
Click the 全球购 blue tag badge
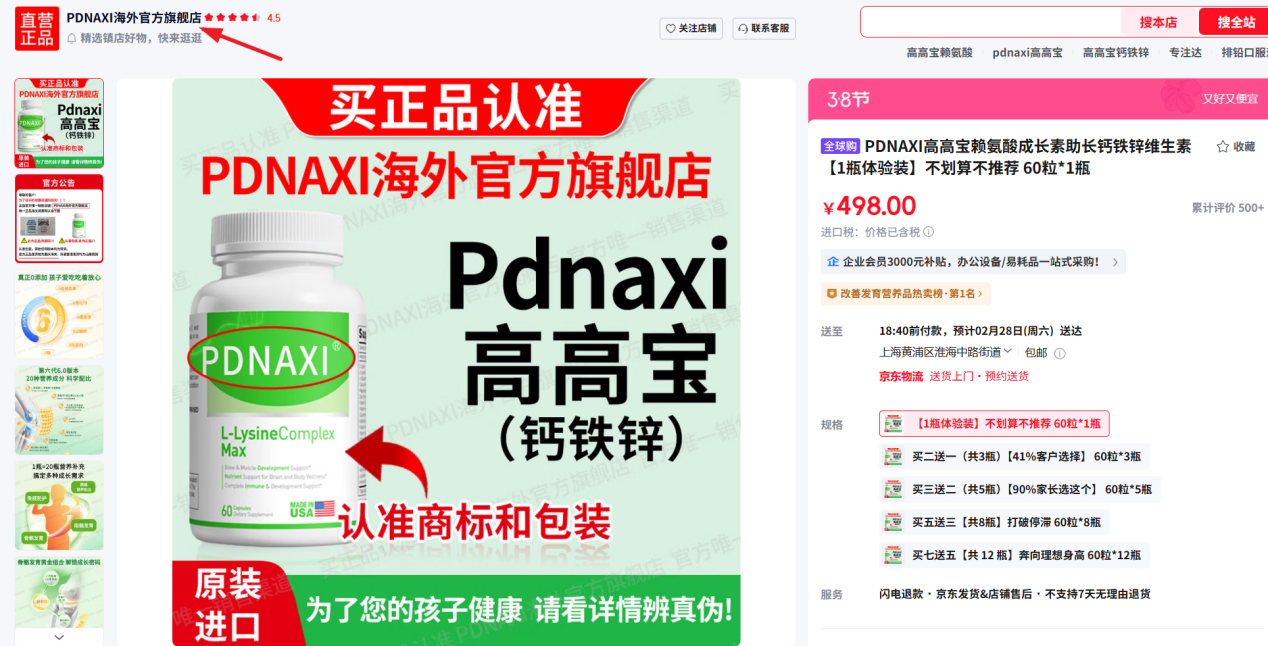[841, 146]
